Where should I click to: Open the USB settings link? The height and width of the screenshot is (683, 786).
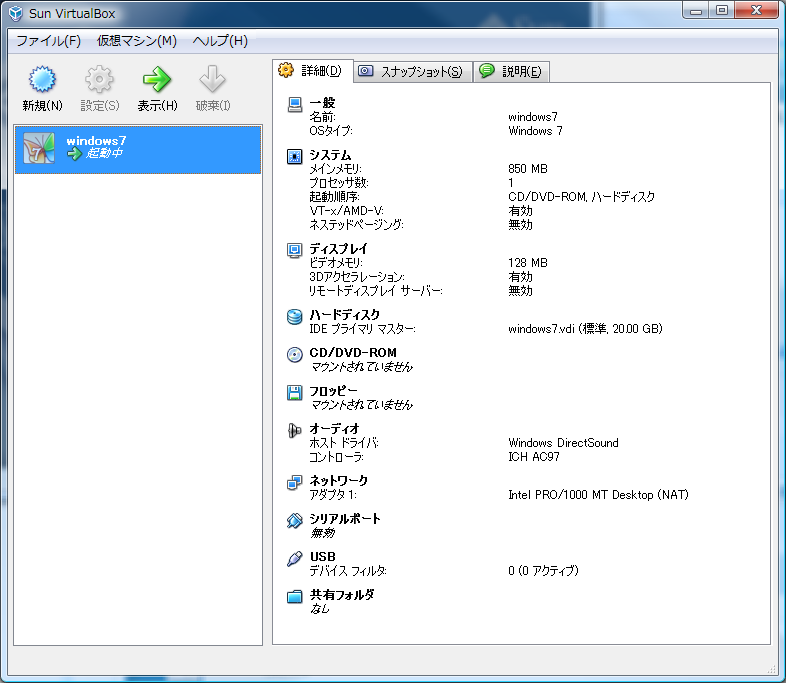(323, 557)
